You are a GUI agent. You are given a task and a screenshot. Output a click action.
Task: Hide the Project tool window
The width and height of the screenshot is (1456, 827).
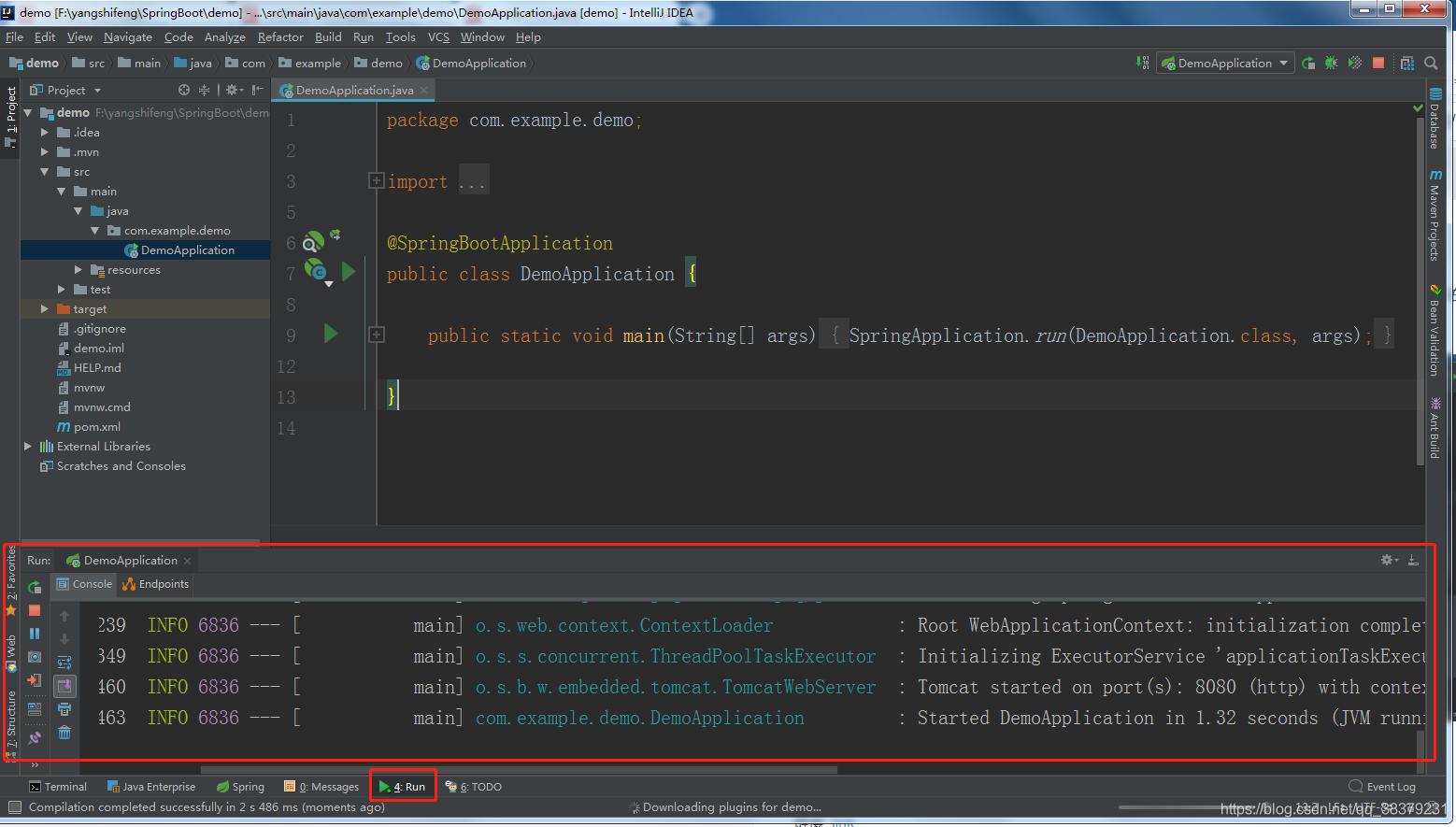[x=257, y=90]
